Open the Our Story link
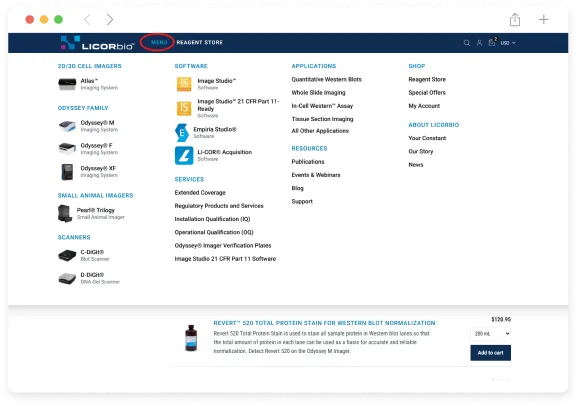579x406 pixels. 421,151
